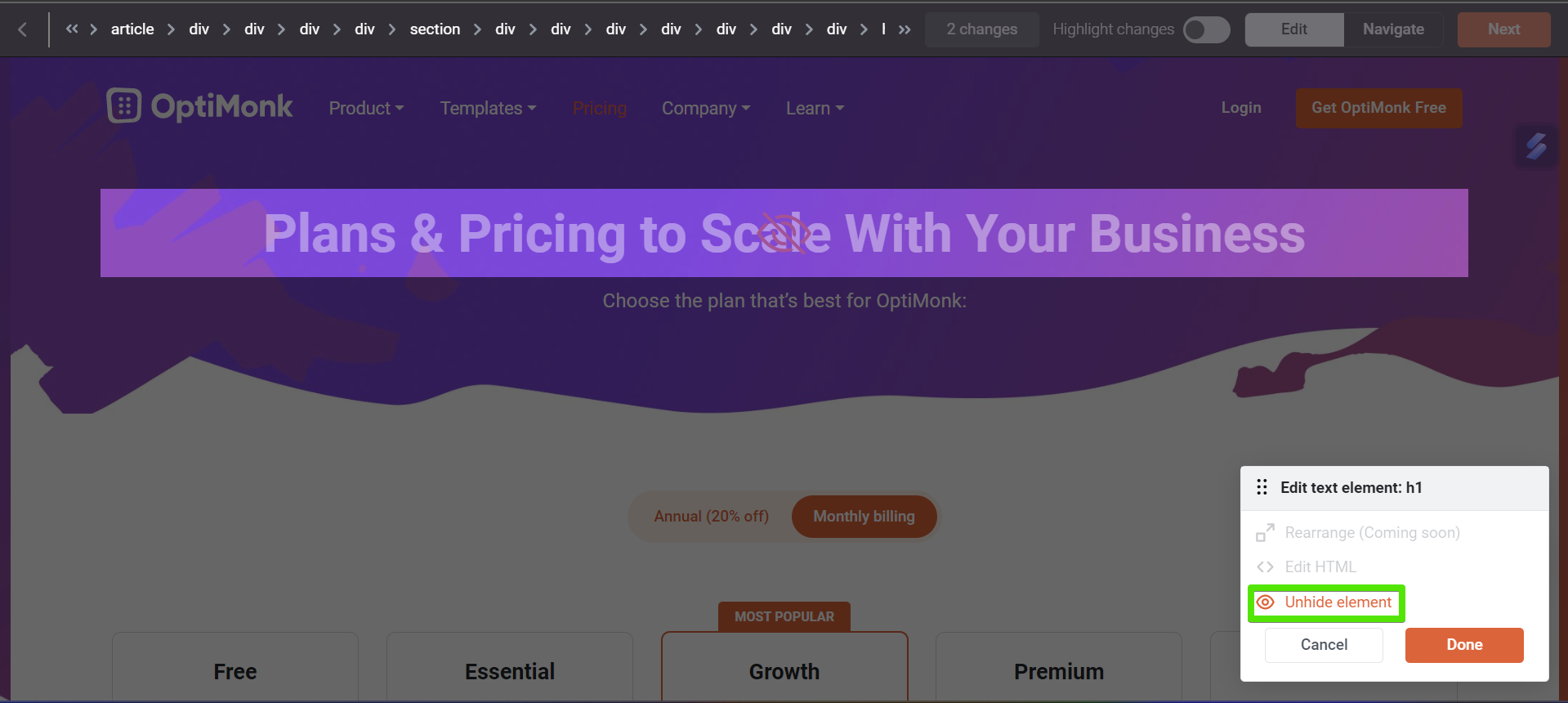The image size is (1568, 703).
Task: Open the Learn dropdown menu
Action: [815, 109]
